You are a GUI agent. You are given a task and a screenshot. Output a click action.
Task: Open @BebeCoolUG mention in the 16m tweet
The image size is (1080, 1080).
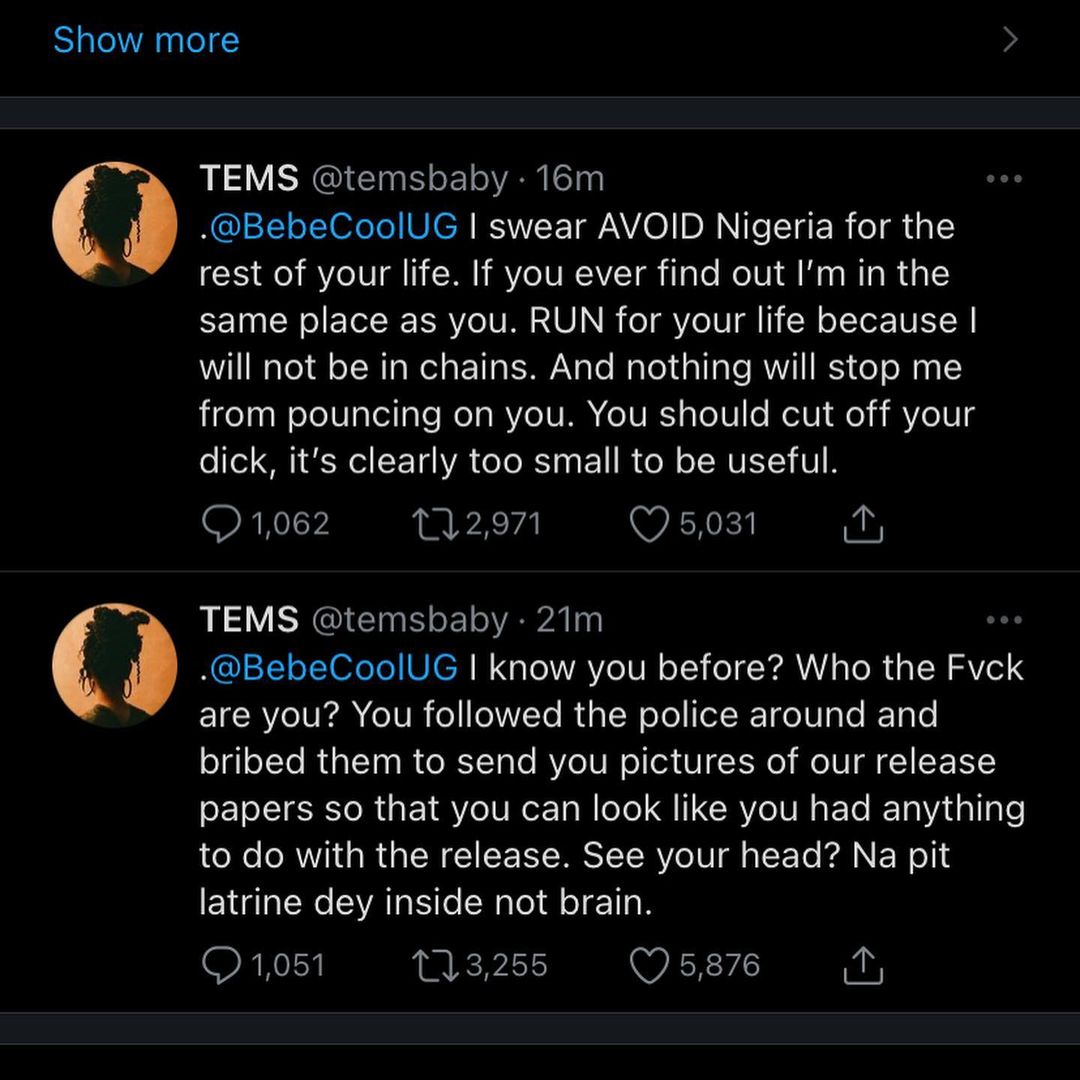tap(332, 227)
